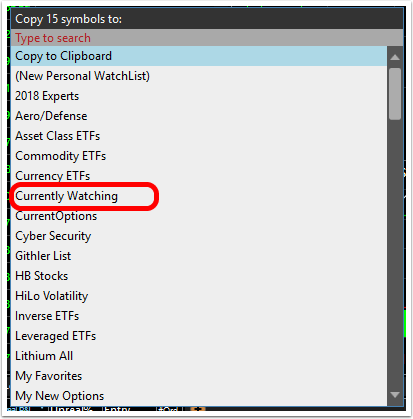The width and height of the screenshot is (413, 419).
Task: Click the scrollbar down arrow
Action: 395,395
